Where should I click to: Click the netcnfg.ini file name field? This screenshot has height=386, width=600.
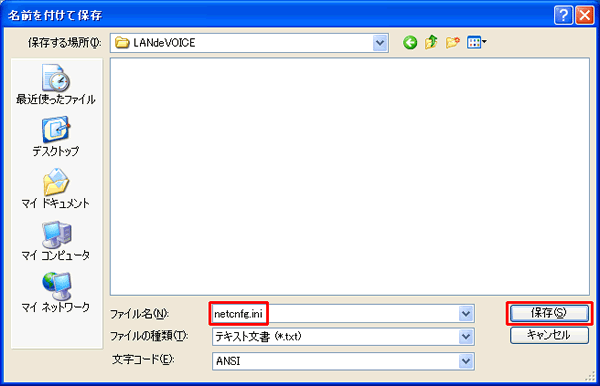(343, 314)
